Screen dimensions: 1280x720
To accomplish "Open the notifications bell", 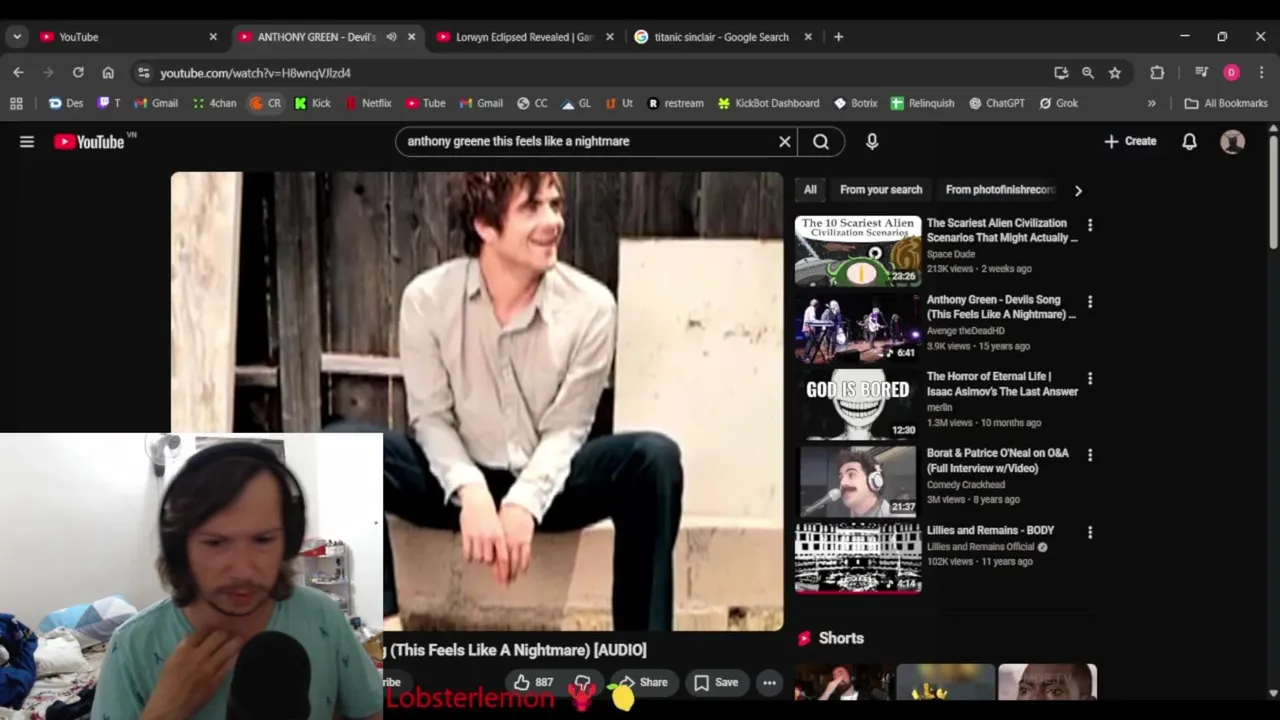I will click(x=1189, y=142).
